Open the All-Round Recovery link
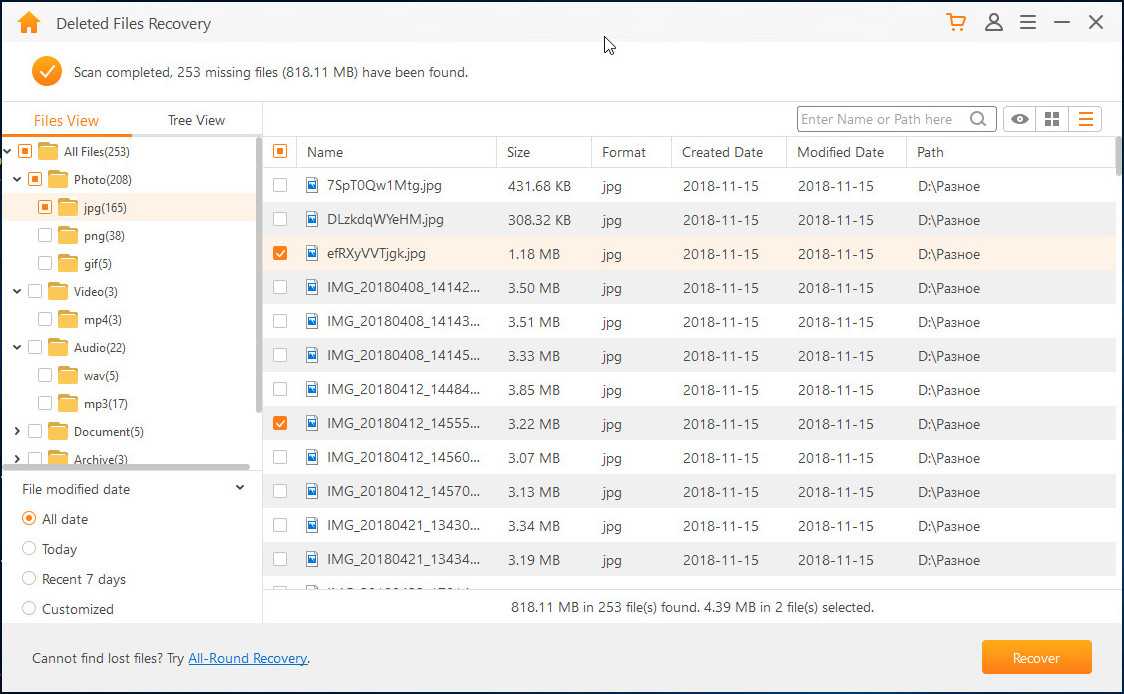The width and height of the screenshot is (1124, 694). click(247, 658)
